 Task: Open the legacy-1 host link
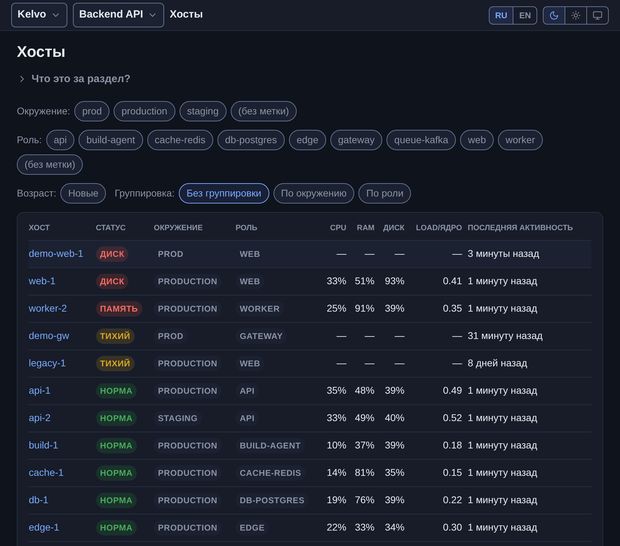pyautogui.click(x=47, y=363)
